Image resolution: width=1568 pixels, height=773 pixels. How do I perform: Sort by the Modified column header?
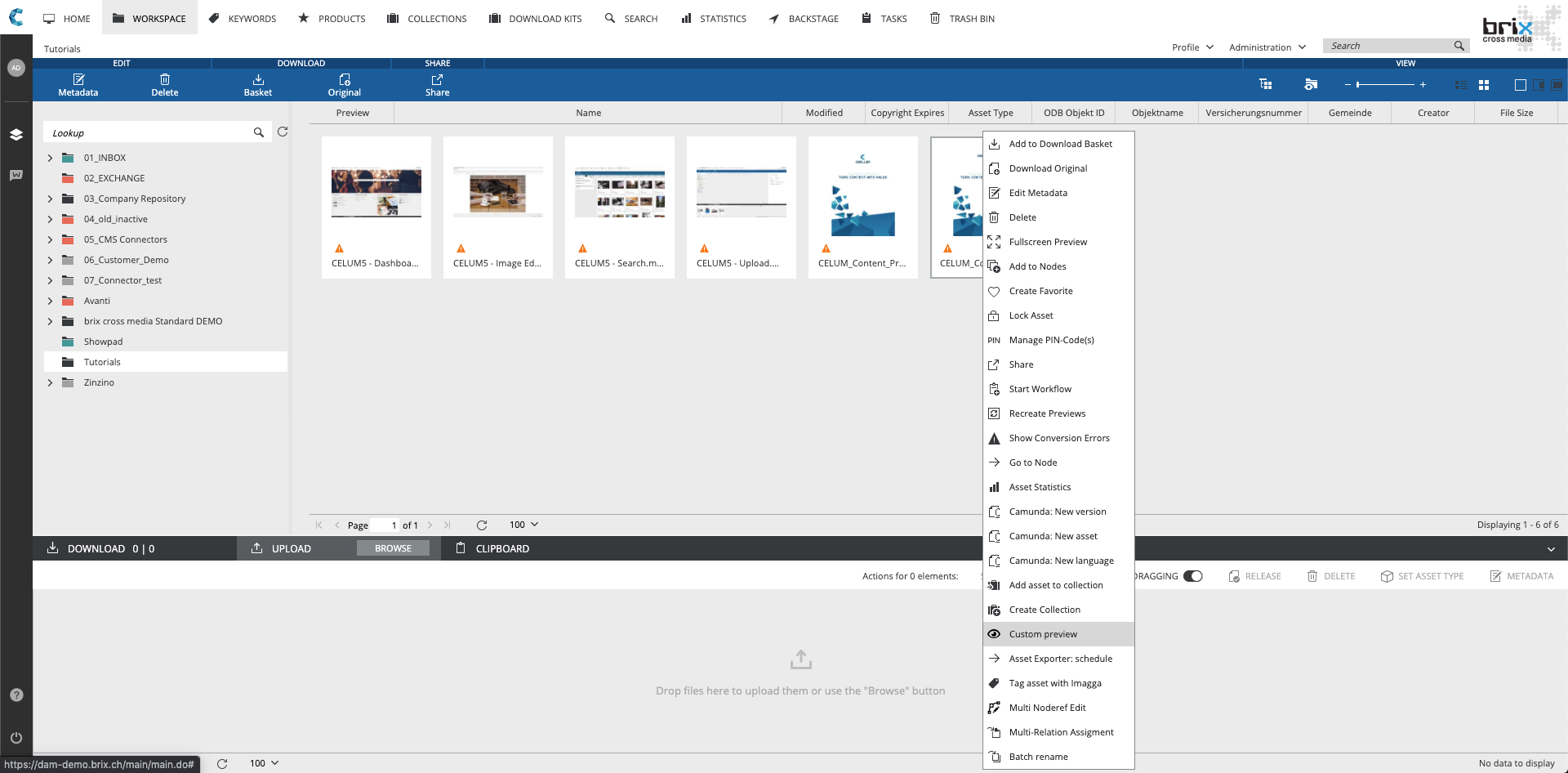(824, 113)
